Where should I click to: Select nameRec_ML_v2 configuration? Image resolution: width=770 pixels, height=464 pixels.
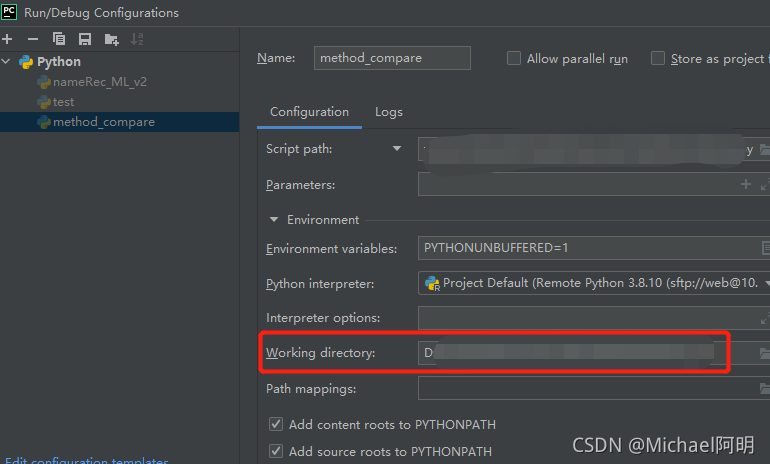(100, 82)
